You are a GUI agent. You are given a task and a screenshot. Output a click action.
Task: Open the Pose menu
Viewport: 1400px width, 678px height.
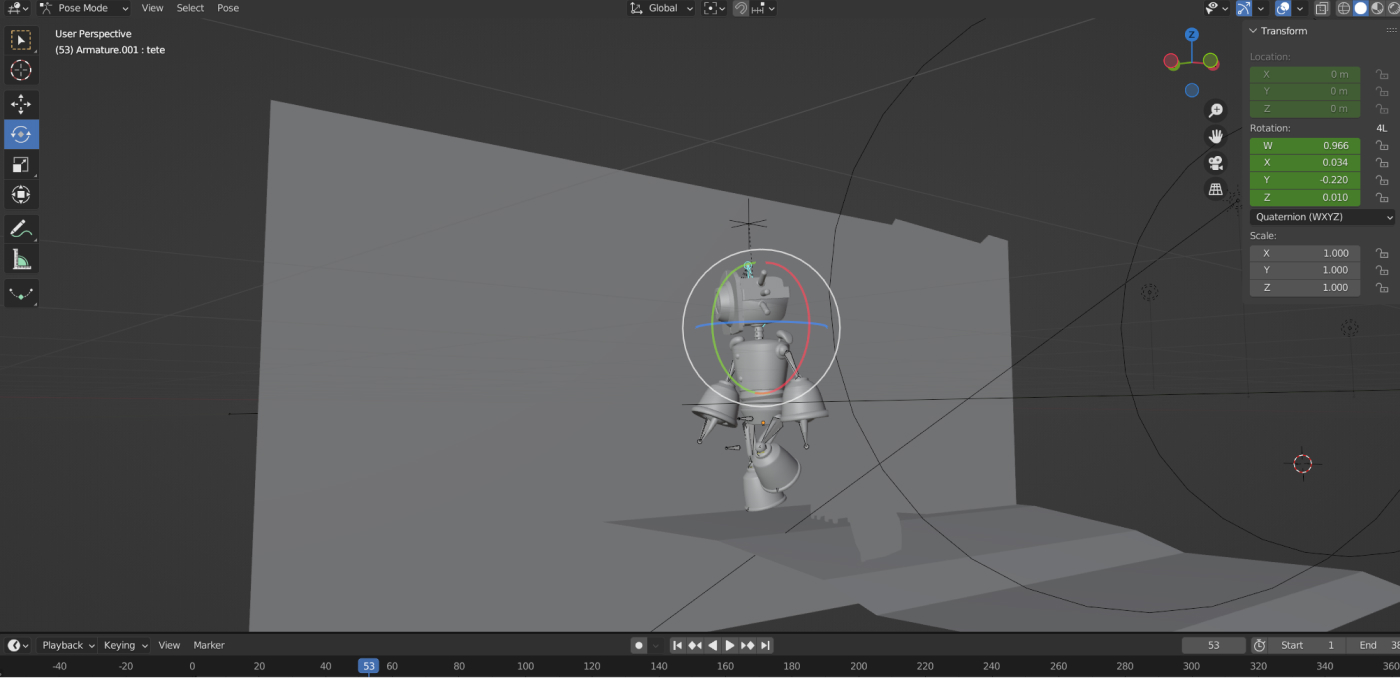pyautogui.click(x=228, y=8)
